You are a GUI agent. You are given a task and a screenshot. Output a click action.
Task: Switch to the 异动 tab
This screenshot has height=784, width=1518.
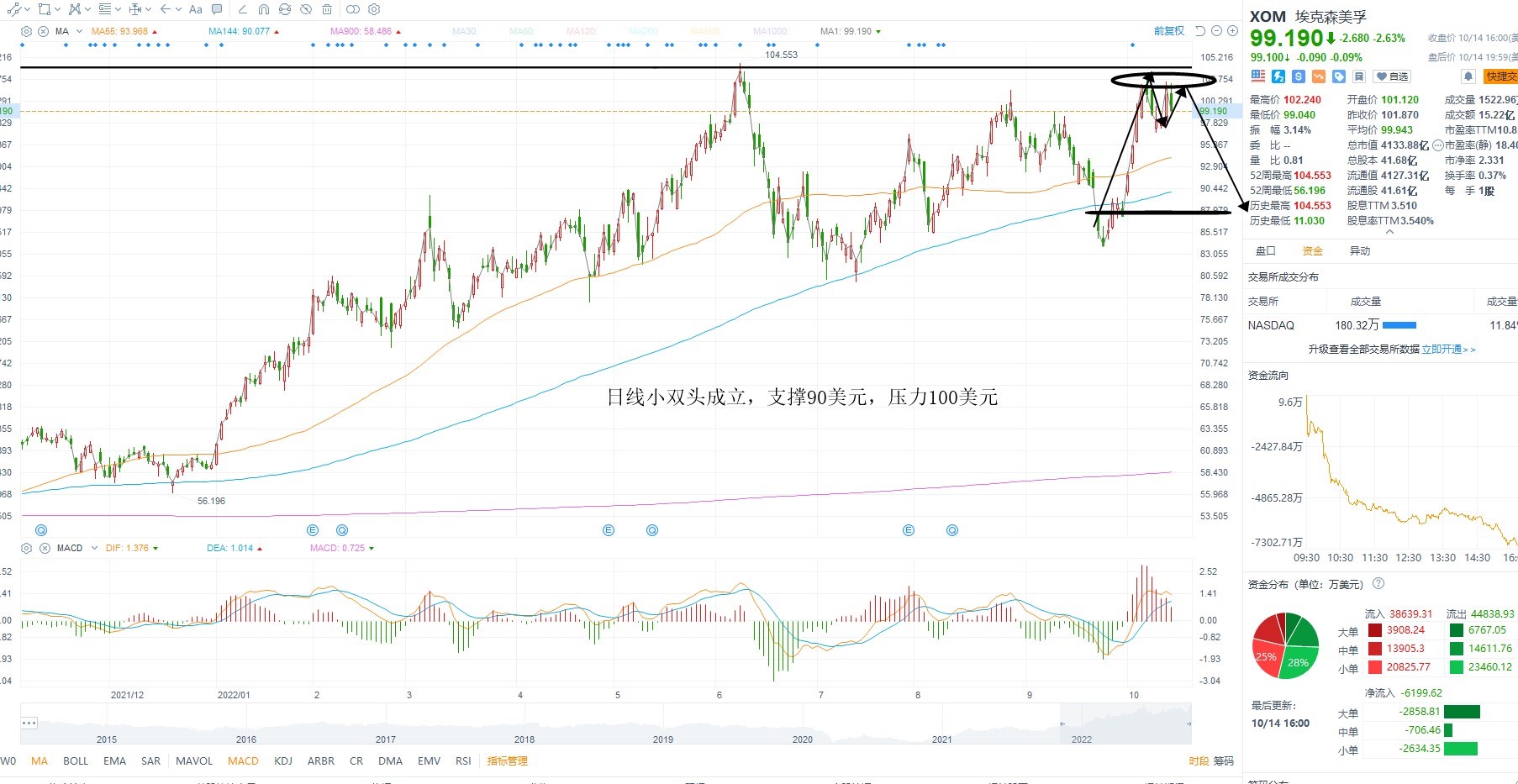[1360, 250]
